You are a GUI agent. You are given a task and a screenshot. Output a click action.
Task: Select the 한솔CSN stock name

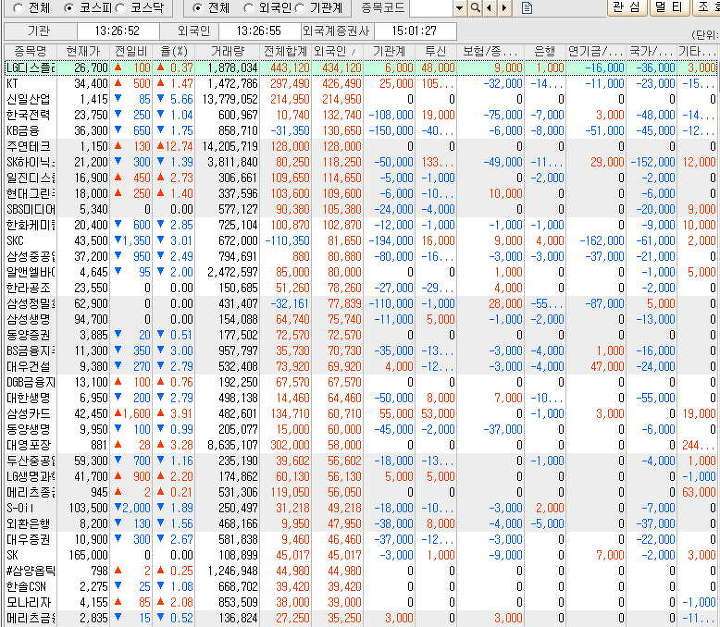click(26, 587)
